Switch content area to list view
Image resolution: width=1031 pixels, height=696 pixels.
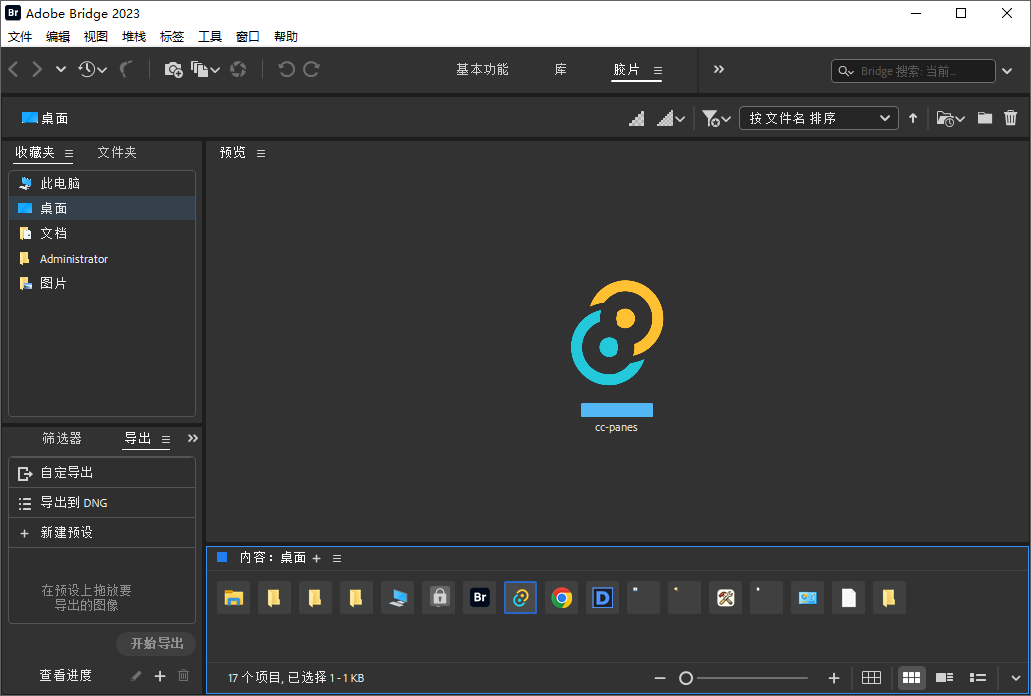pyautogui.click(x=977, y=678)
